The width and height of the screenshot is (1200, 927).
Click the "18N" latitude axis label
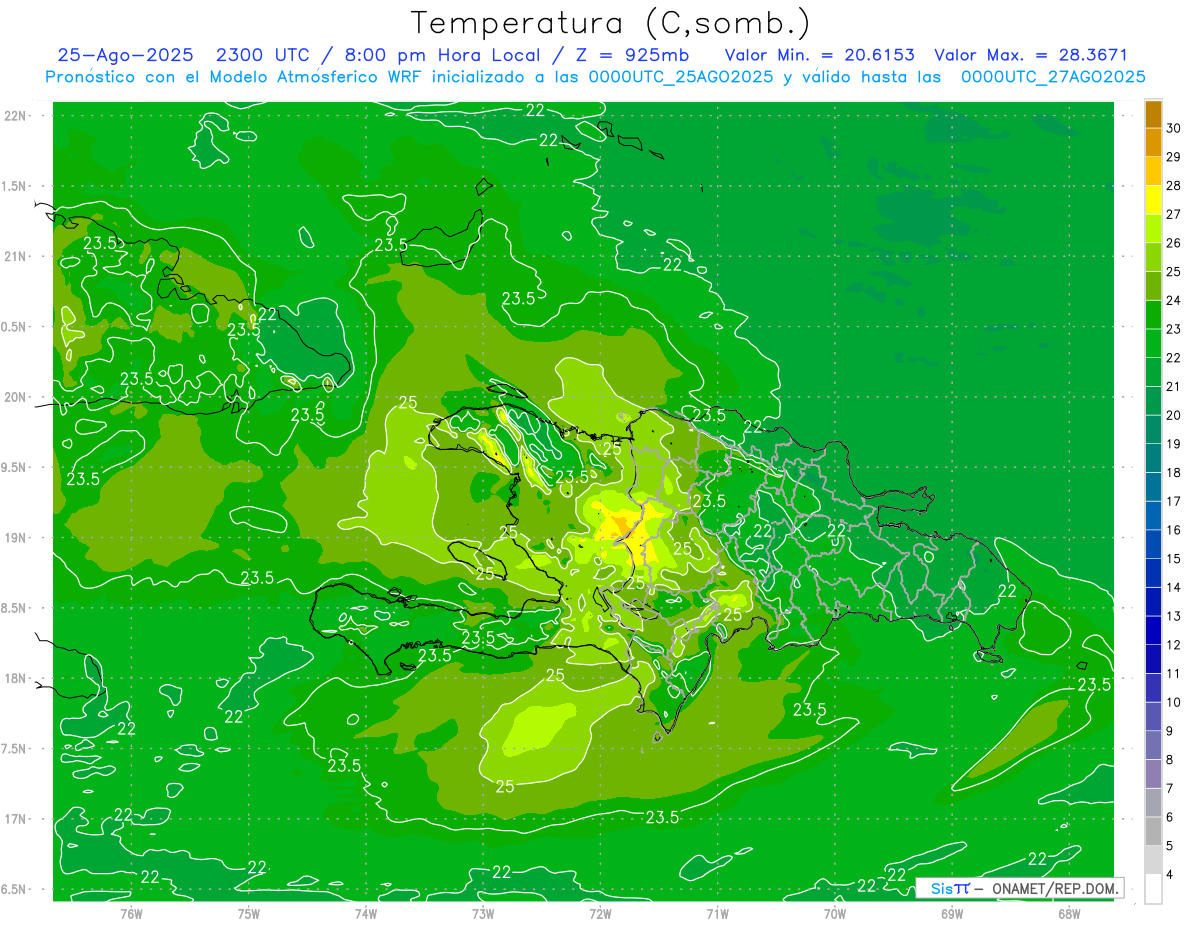click(14, 678)
